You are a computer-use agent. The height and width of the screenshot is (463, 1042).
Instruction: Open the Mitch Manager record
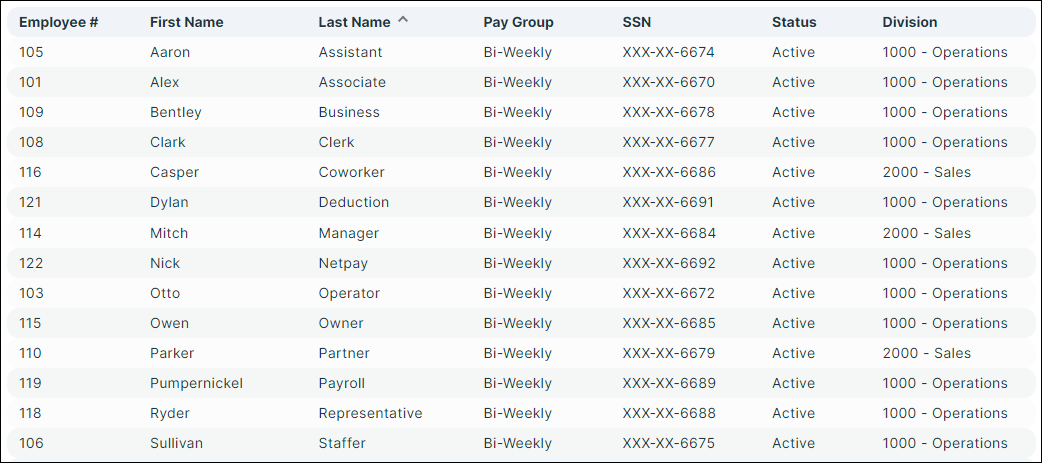click(x=521, y=233)
